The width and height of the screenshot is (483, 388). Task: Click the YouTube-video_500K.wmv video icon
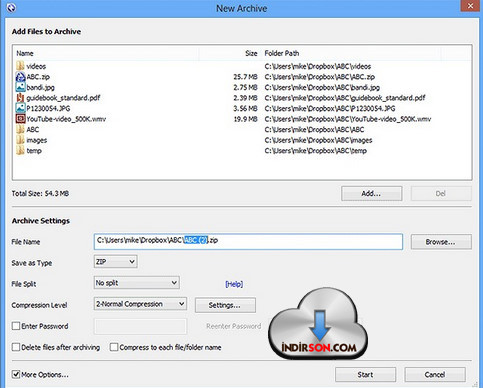(x=20, y=119)
